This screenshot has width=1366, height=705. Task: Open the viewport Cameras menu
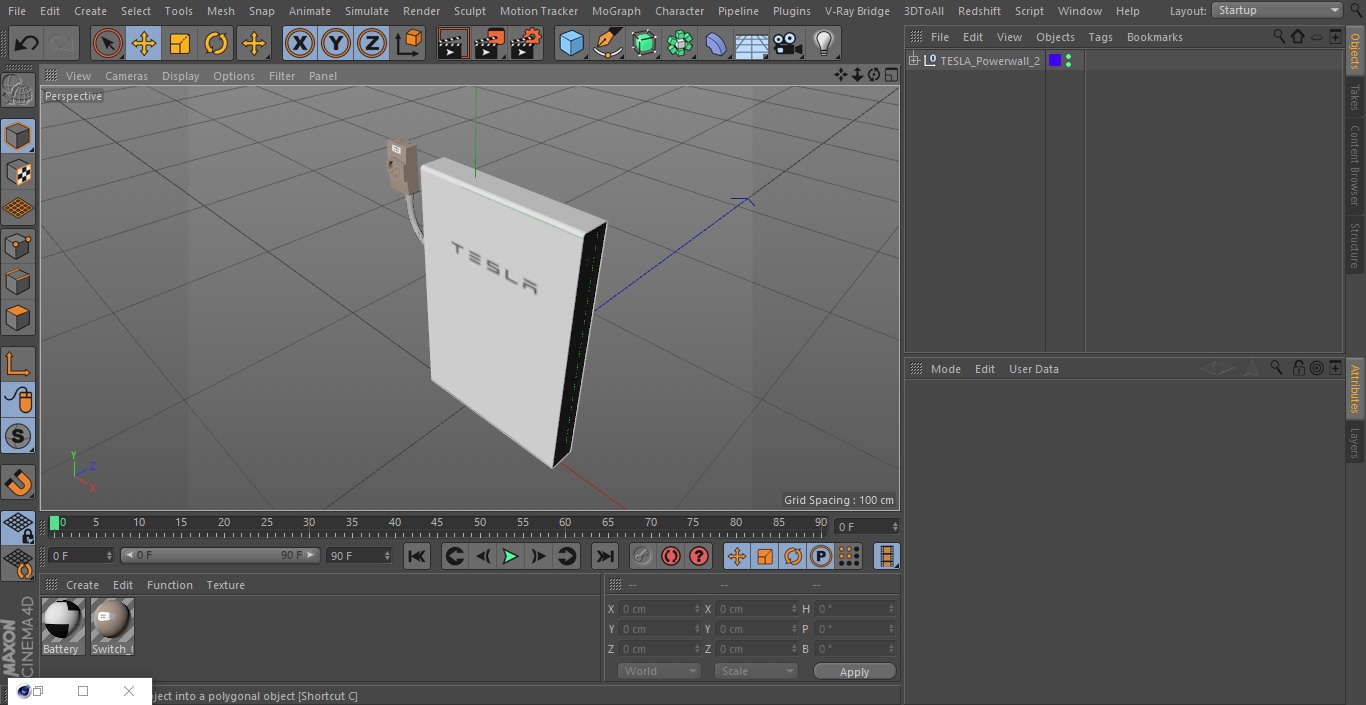click(x=126, y=76)
